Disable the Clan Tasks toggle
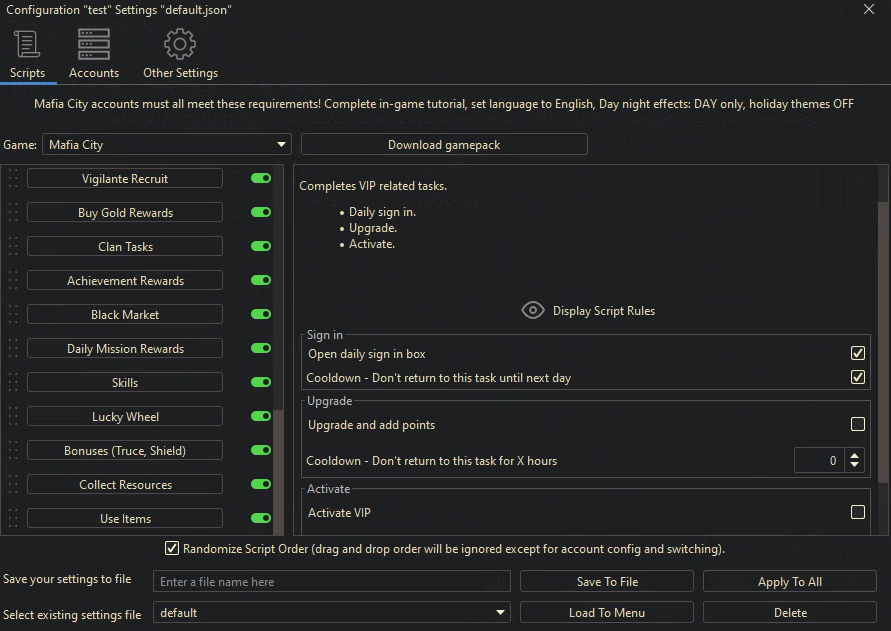 (261, 246)
